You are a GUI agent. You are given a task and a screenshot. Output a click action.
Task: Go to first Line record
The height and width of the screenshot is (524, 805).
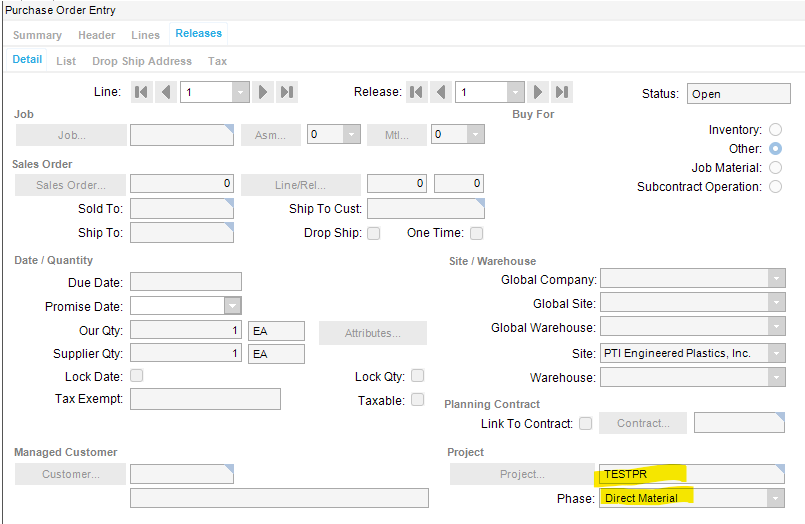[142, 92]
